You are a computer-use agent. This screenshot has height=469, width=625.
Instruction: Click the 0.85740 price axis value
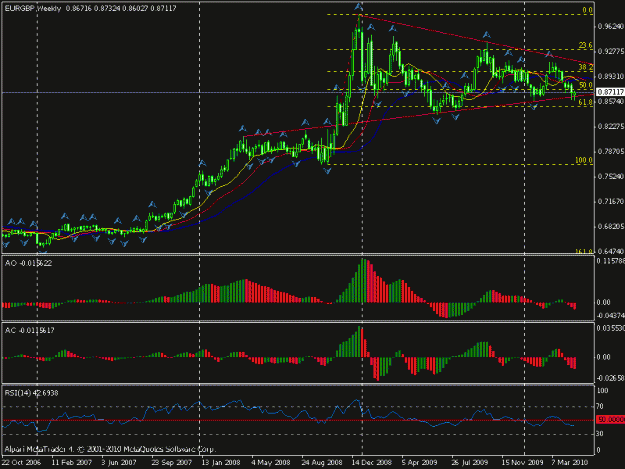610,102
